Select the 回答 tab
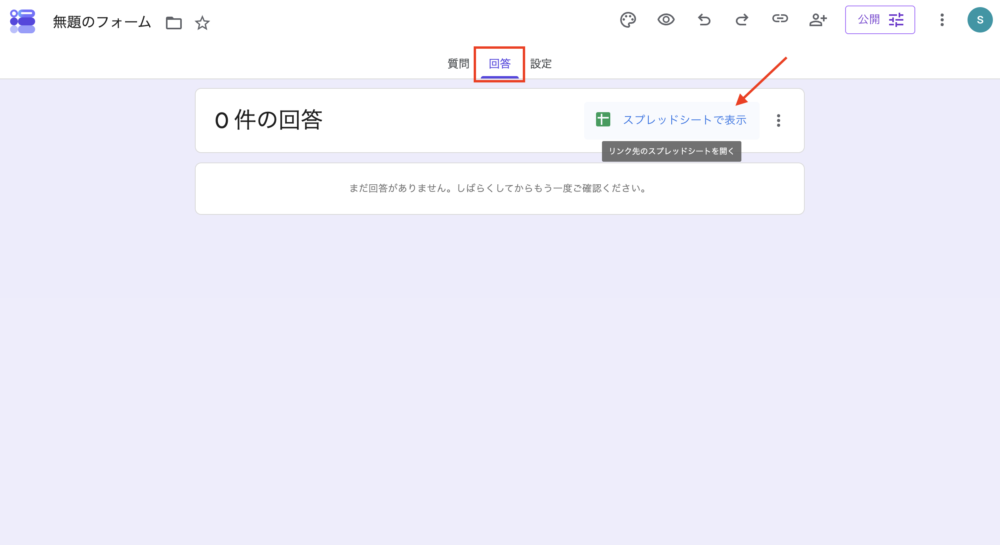The image size is (1000, 545). pos(499,64)
